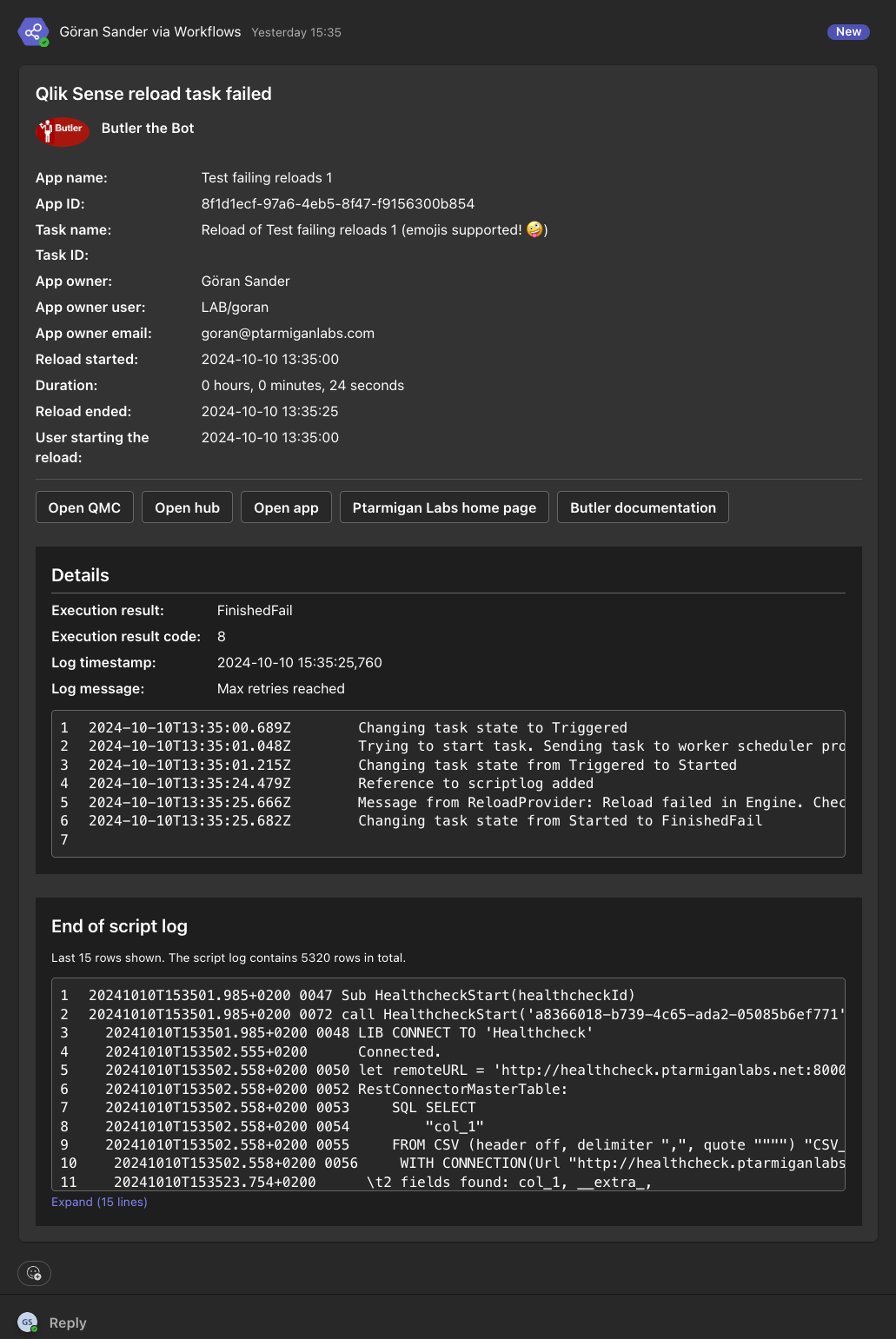Viewport: 896px width, 1339px height.
Task: Click the Yesterday 15:35 timestamp
Action: 296,32
